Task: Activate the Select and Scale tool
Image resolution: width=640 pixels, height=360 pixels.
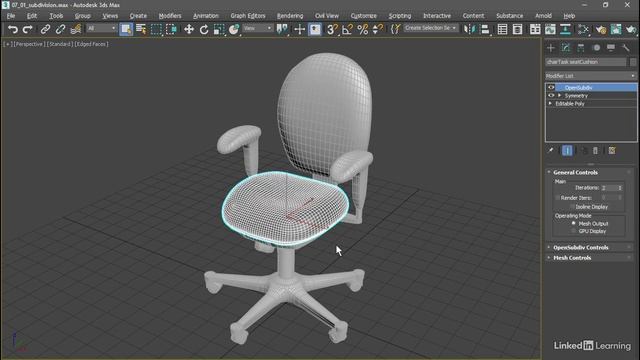Action: 219,29
